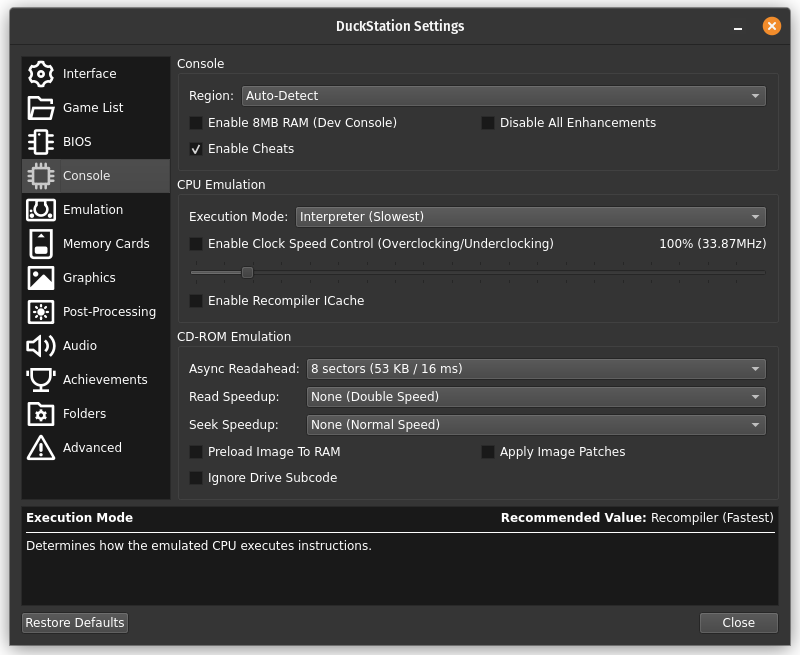Click the clock speed slider handle
Screen dimensions: 800x655
(247, 272)
